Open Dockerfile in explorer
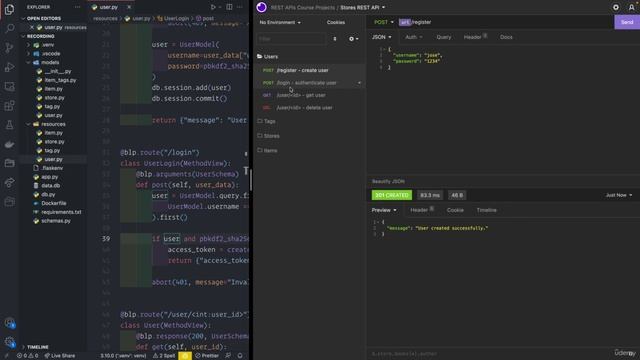The image size is (640, 360). tap(53, 203)
